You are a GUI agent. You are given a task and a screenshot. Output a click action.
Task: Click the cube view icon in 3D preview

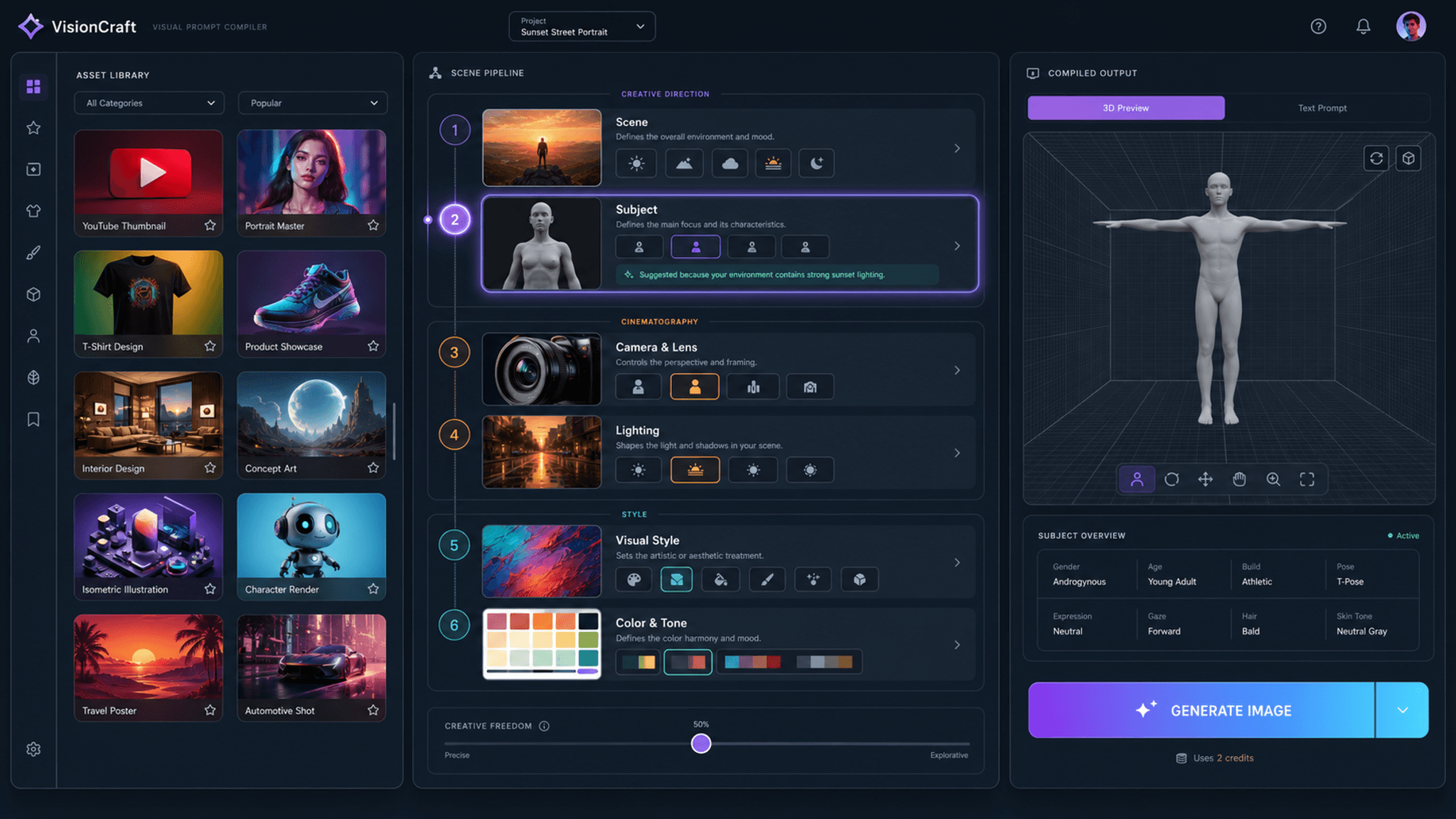point(1408,158)
